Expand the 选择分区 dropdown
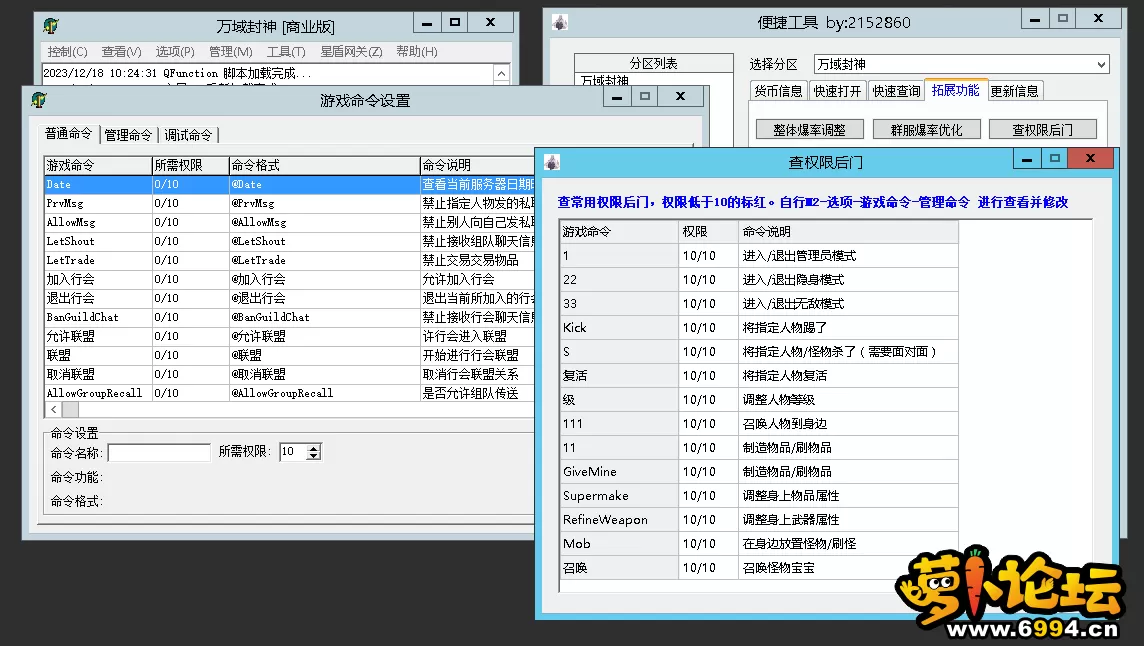The height and width of the screenshot is (646, 1144). click(1101, 64)
